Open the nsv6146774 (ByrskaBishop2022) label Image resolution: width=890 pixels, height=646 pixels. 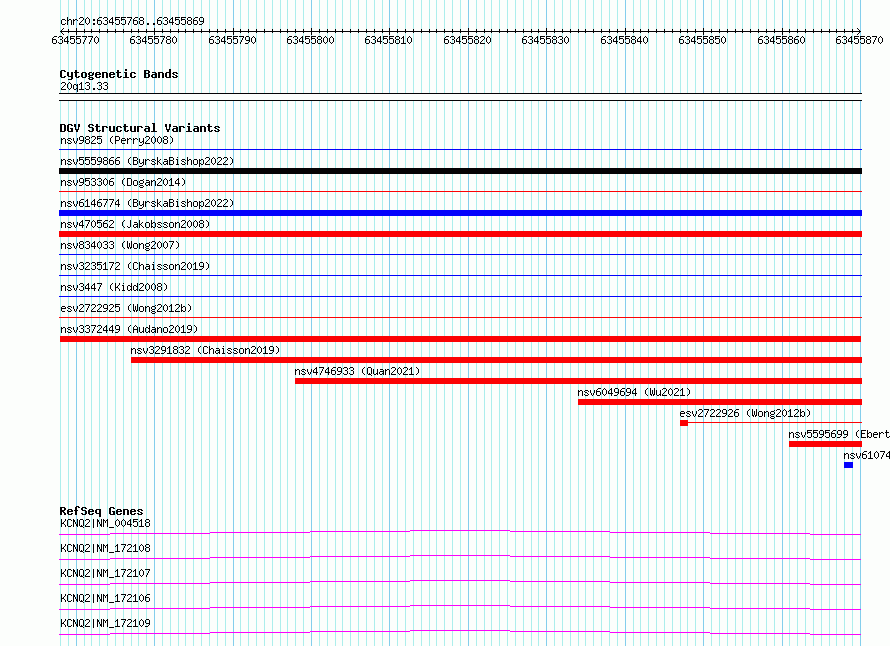(x=147, y=203)
